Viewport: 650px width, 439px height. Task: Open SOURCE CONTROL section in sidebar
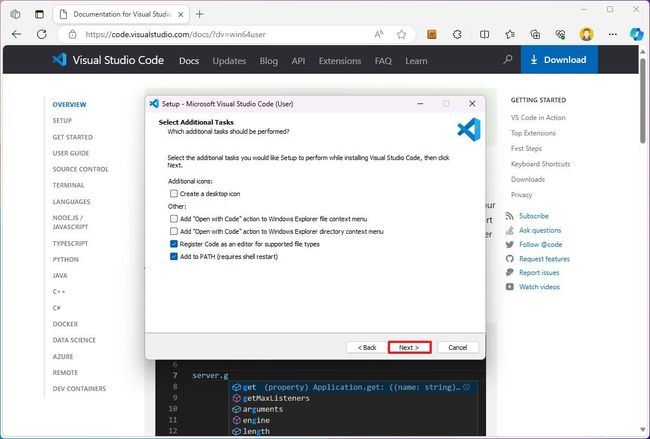[x=80, y=169]
